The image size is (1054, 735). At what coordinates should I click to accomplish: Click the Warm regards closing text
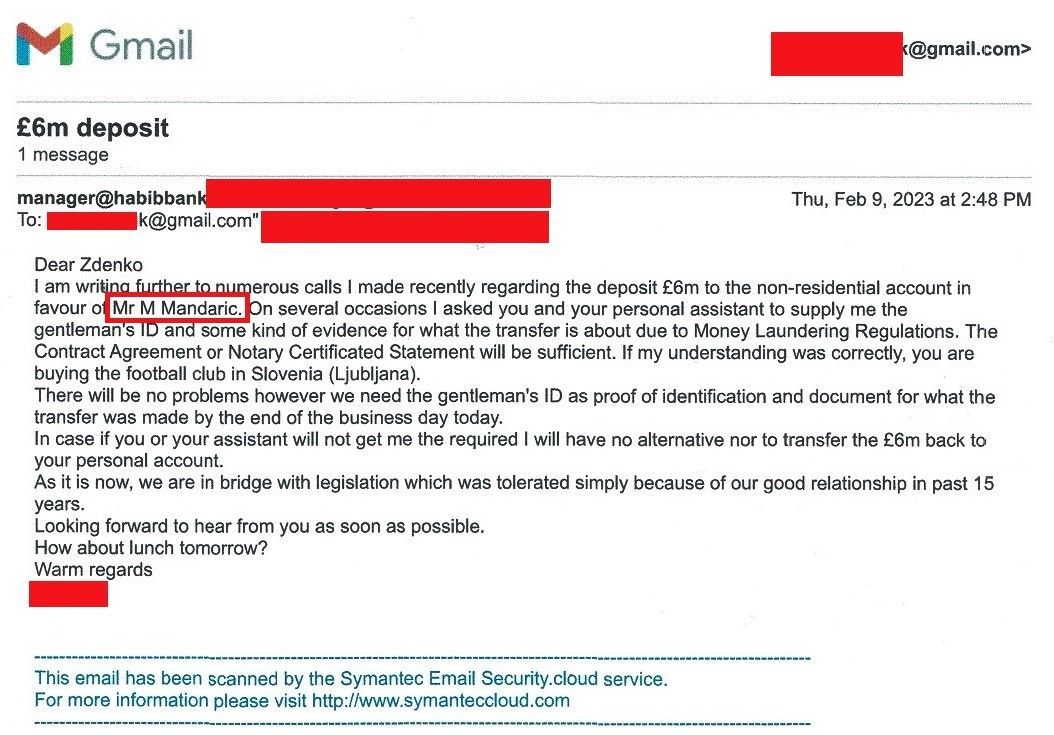[x=93, y=570]
